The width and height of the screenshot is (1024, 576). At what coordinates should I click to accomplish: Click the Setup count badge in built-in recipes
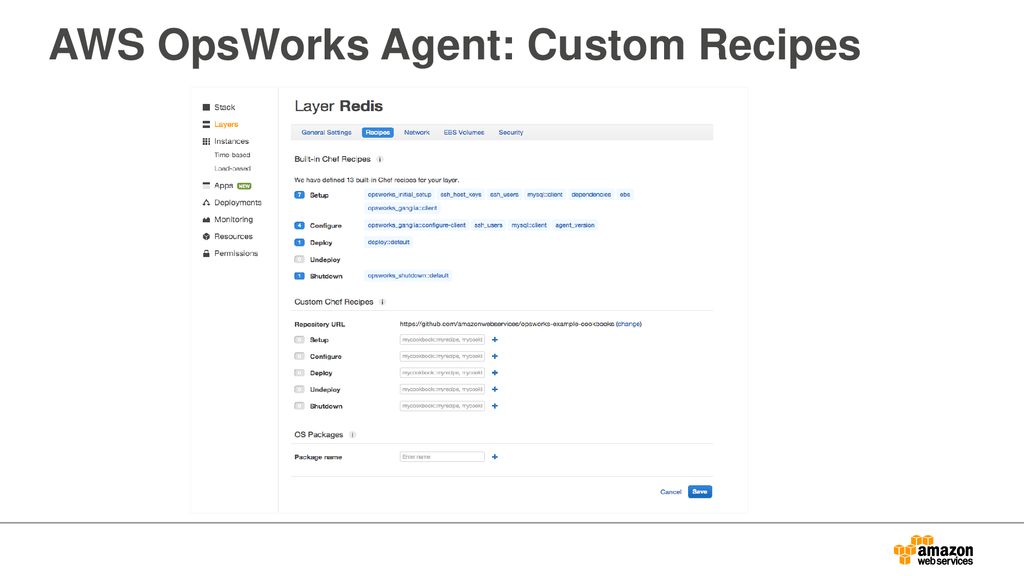click(x=299, y=195)
